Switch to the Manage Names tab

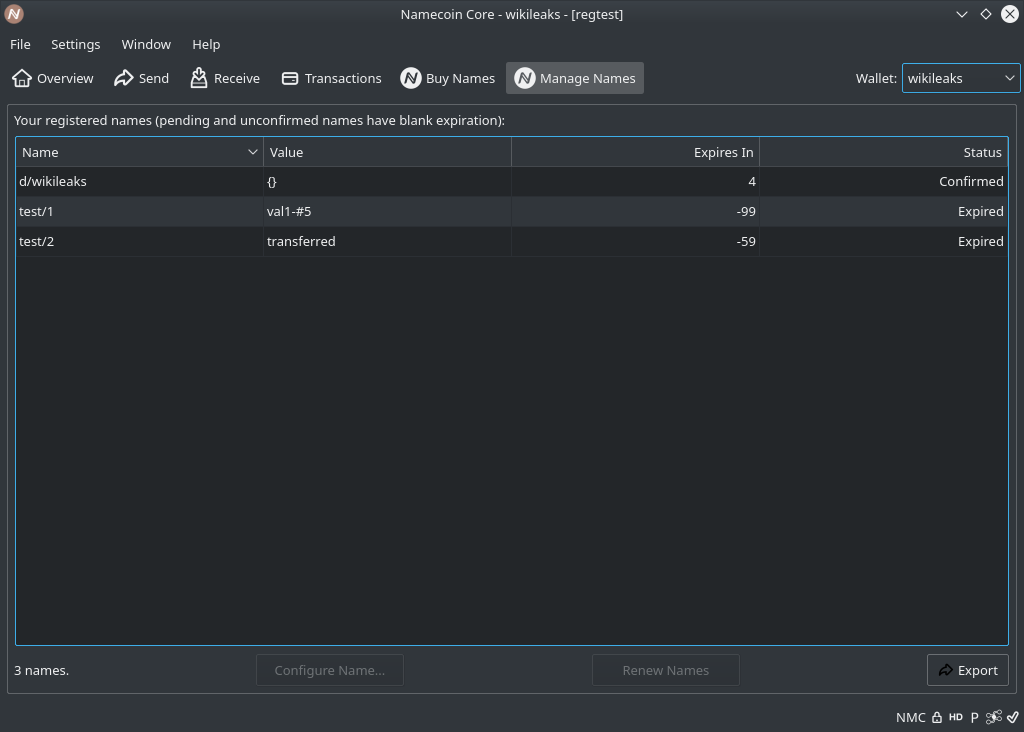(x=575, y=78)
